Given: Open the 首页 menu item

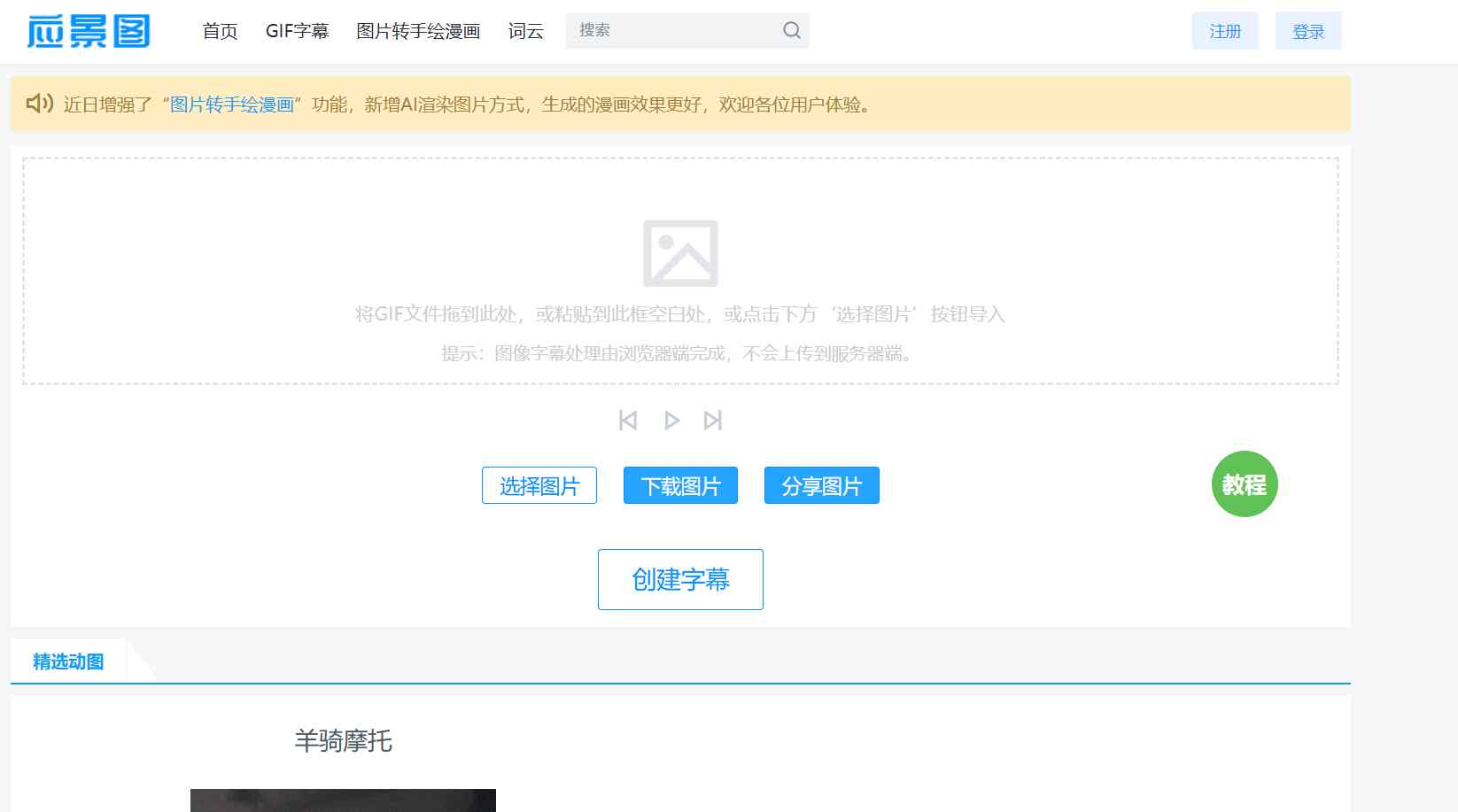Looking at the screenshot, I should coord(219,31).
